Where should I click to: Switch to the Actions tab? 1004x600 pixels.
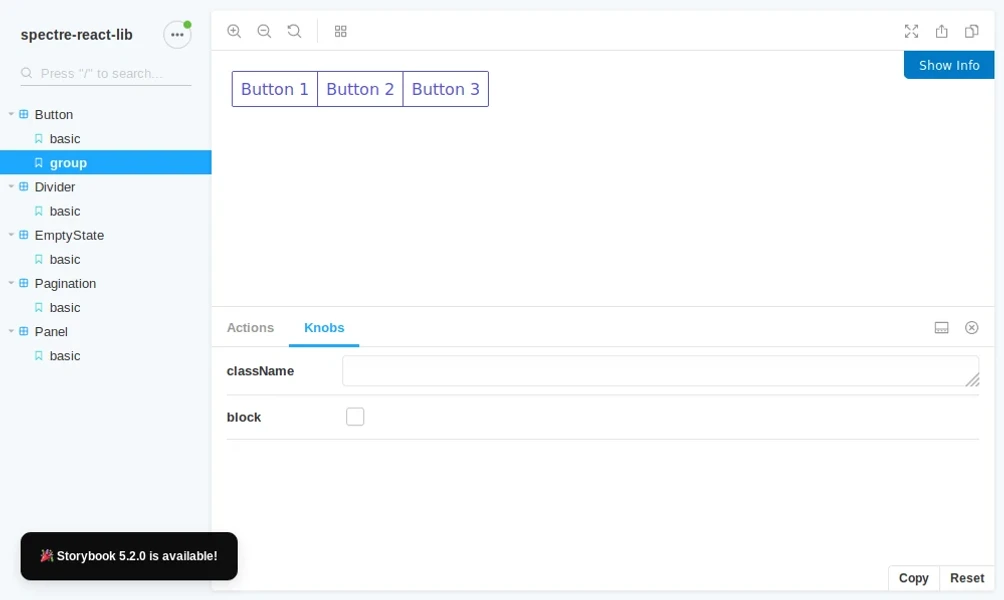point(250,328)
